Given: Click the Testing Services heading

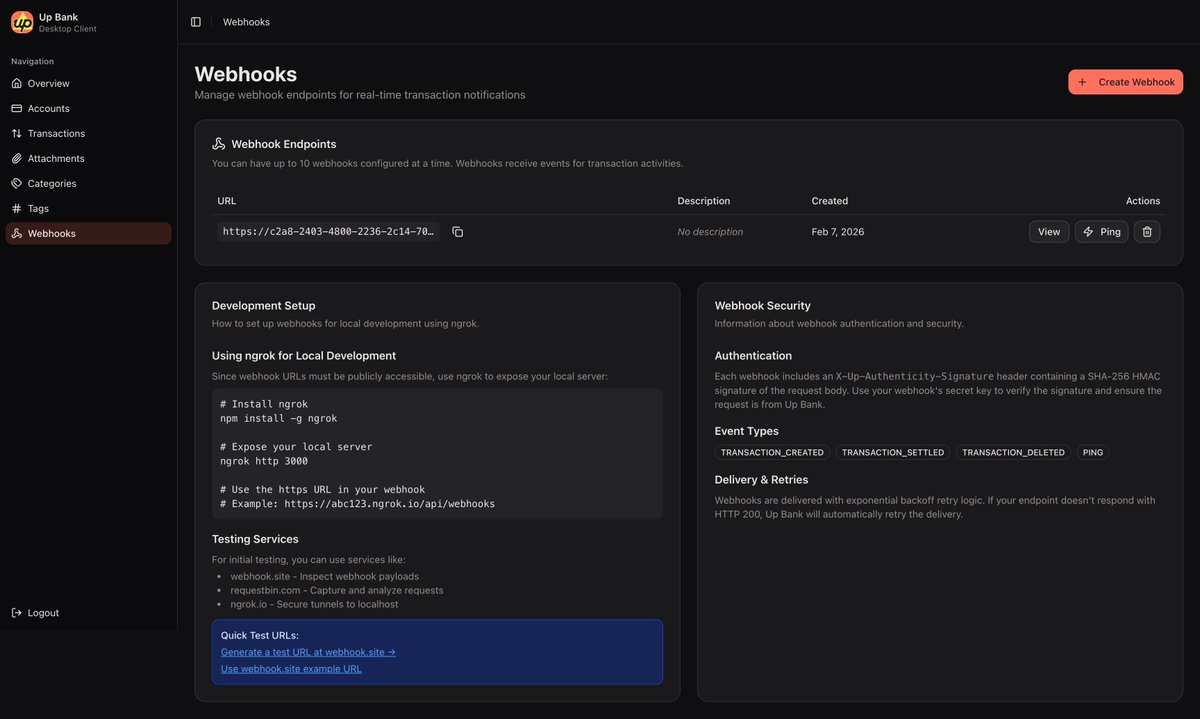Looking at the screenshot, I should (255, 539).
